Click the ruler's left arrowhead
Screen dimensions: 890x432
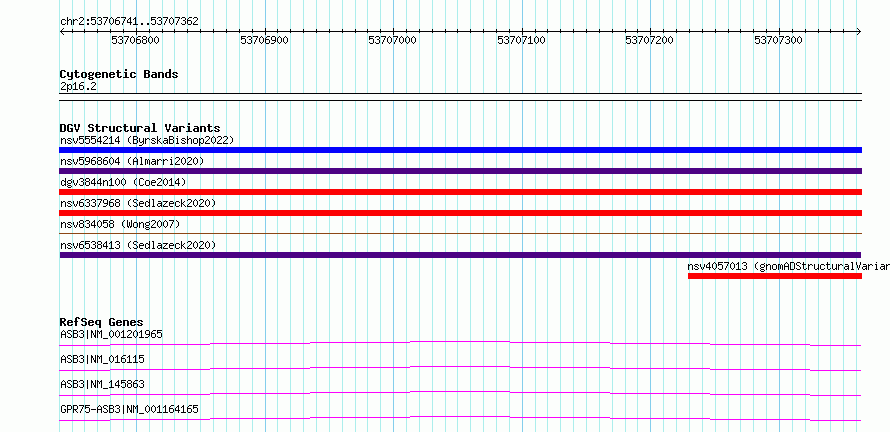point(62,31)
